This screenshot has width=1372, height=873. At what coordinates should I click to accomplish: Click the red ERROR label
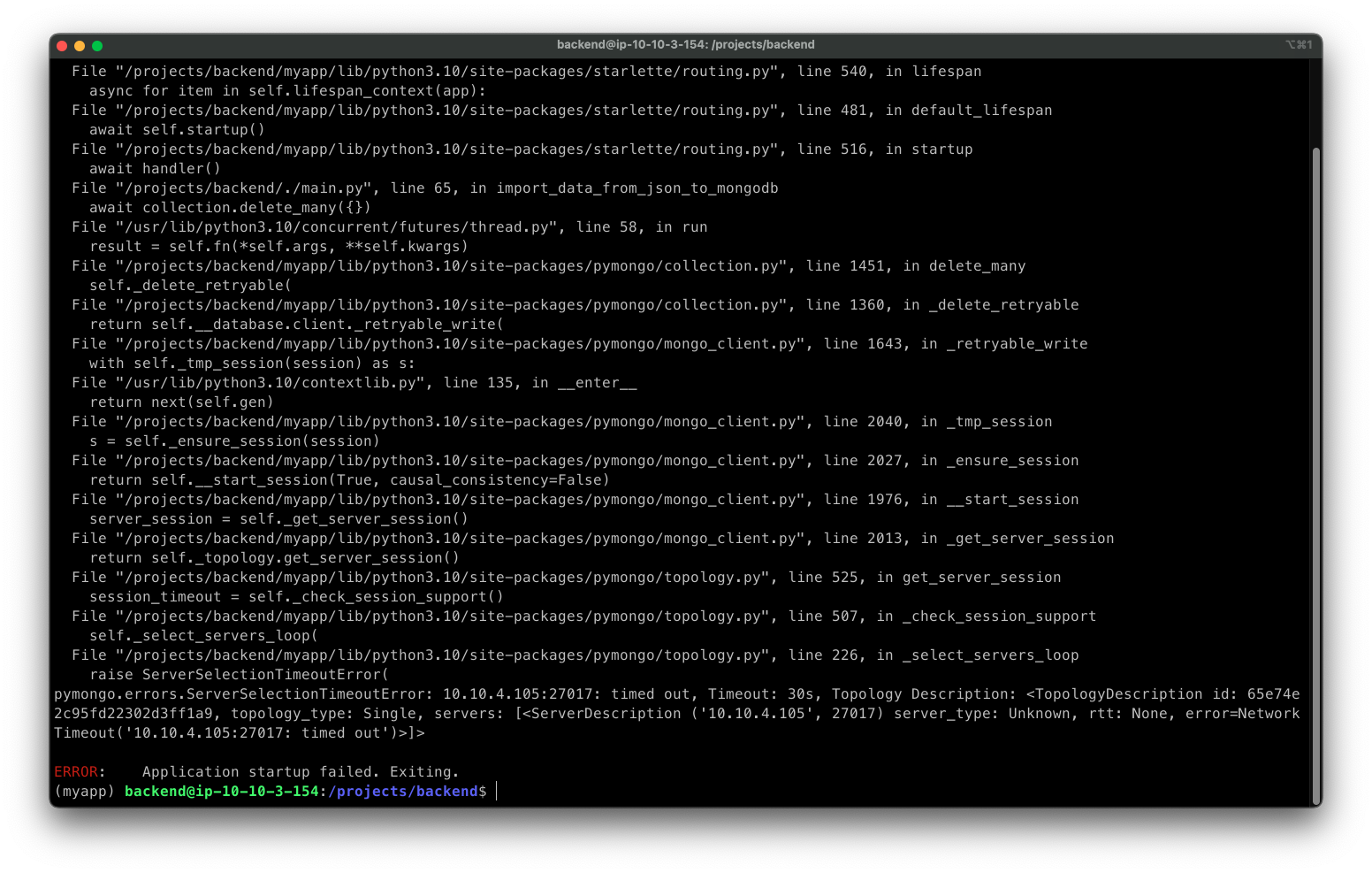pos(76,772)
